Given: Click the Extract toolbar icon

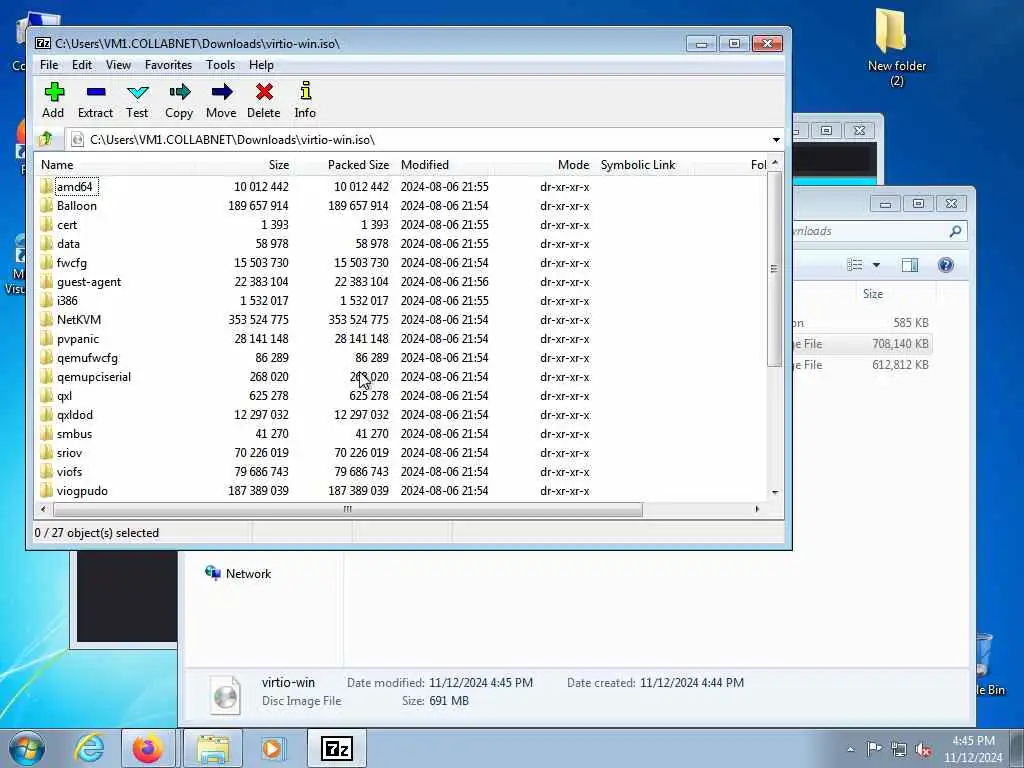Looking at the screenshot, I should (x=95, y=100).
